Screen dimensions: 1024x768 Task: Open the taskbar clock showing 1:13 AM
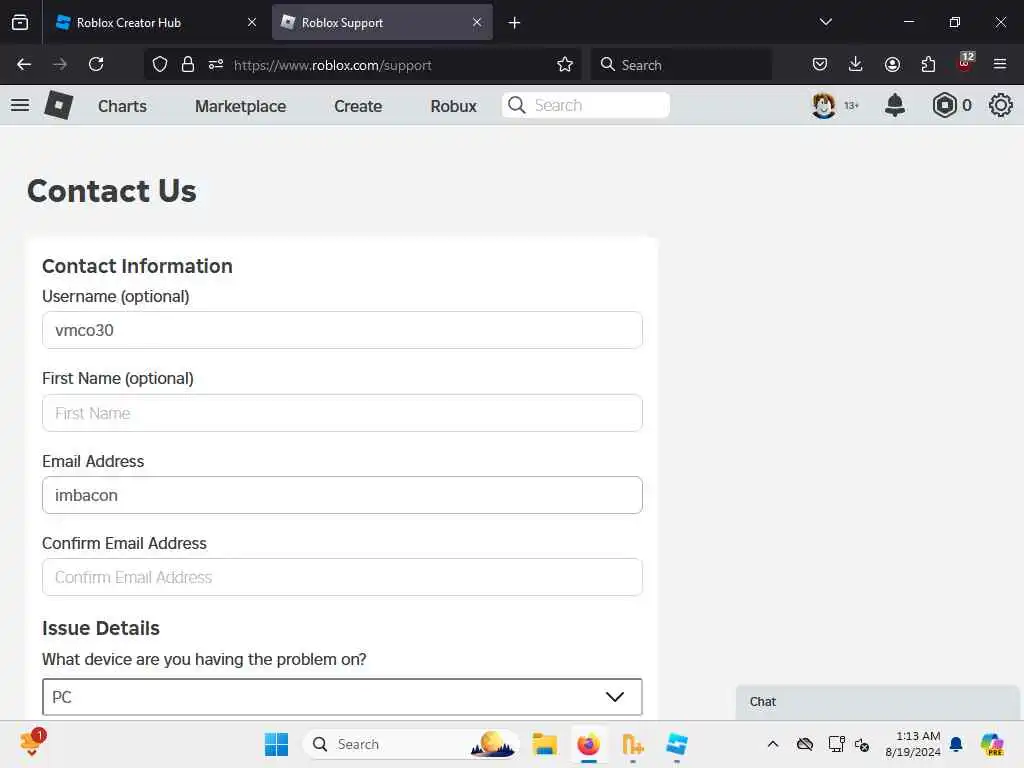[x=913, y=744]
